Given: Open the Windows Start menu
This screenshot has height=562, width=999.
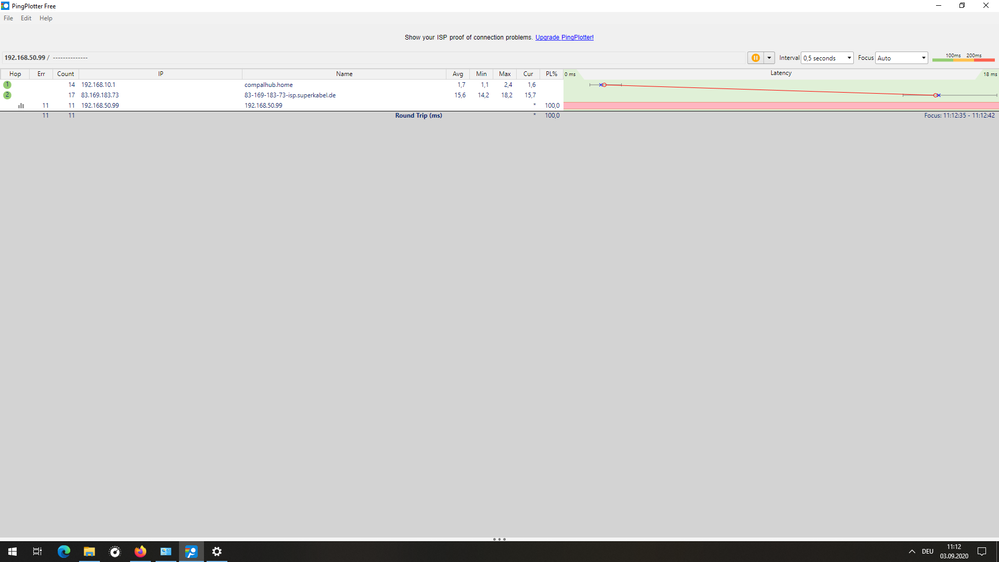Looking at the screenshot, I should [x=12, y=552].
